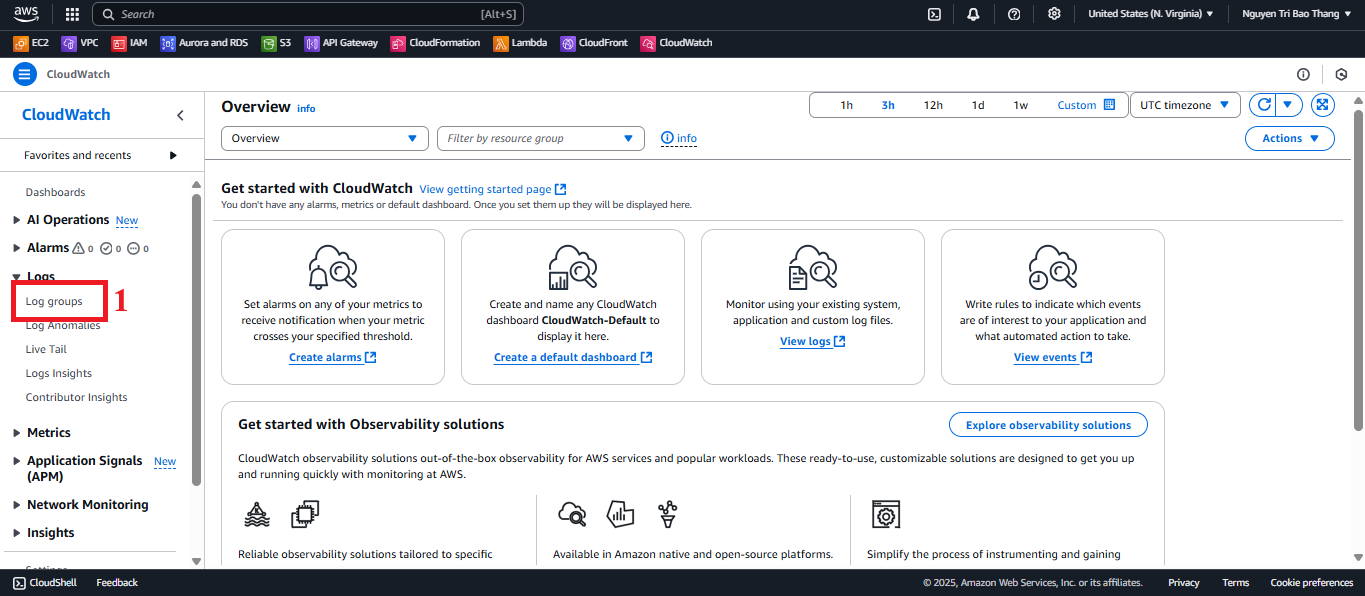Image resolution: width=1365 pixels, height=596 pixels.
Task: Click the AWS search field
Action: coord(308,14)
